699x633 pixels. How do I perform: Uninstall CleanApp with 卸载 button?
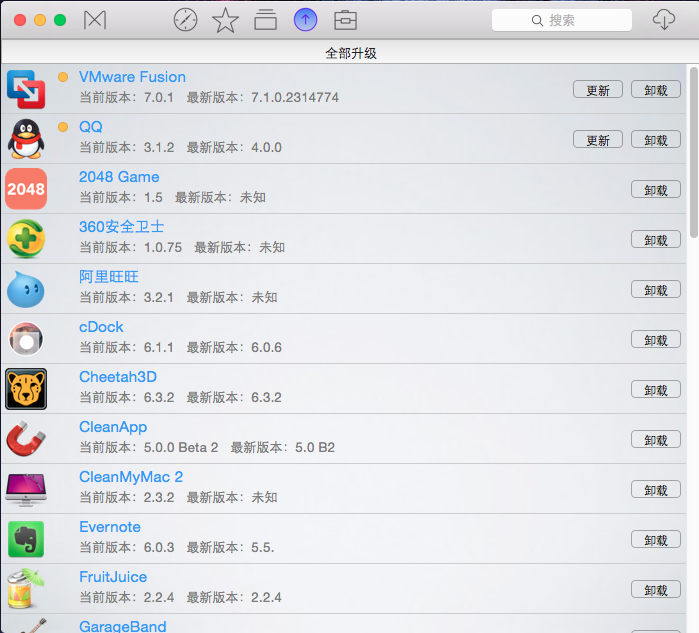(656, 439)
